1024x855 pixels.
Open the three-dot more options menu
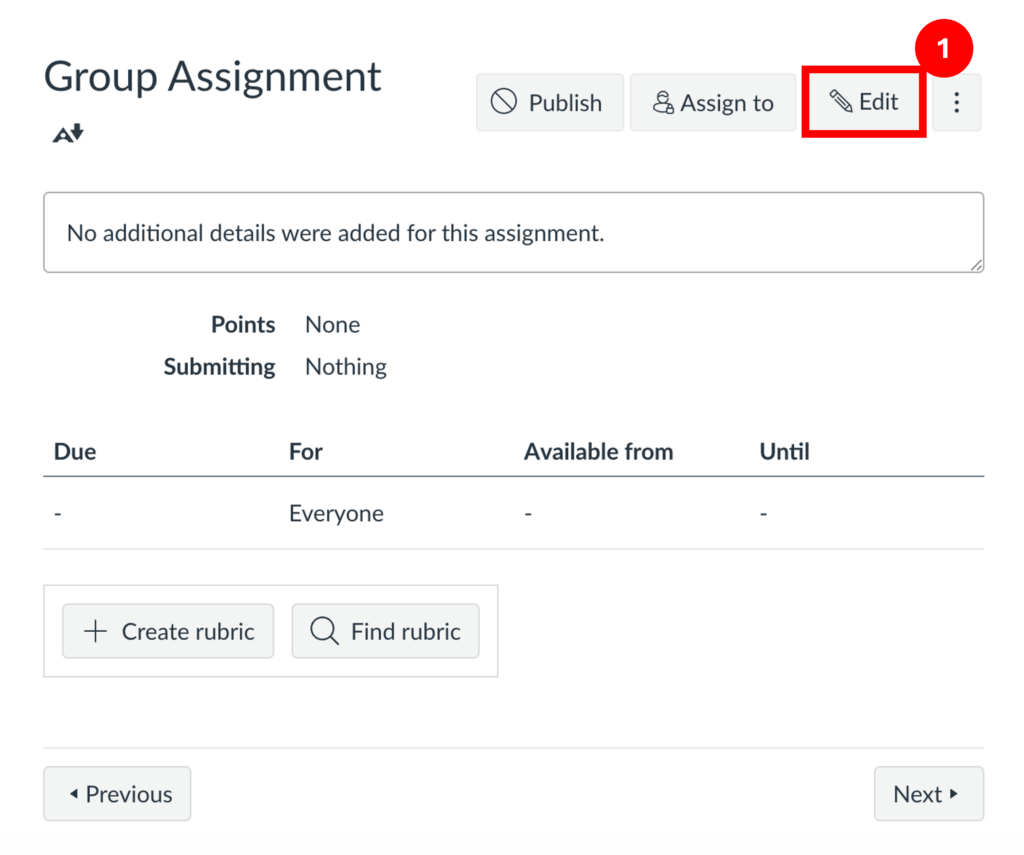pyautogui.click(x=956, y=102)
